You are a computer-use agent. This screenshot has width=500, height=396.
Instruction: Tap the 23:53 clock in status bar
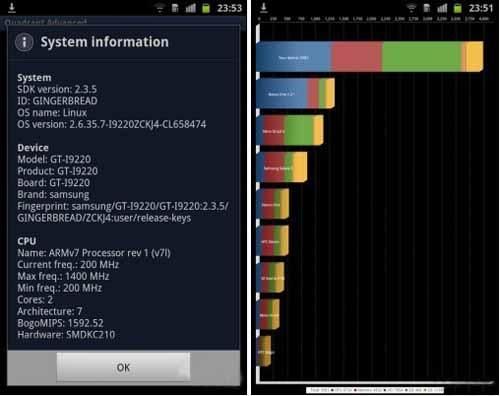(229, 8)
